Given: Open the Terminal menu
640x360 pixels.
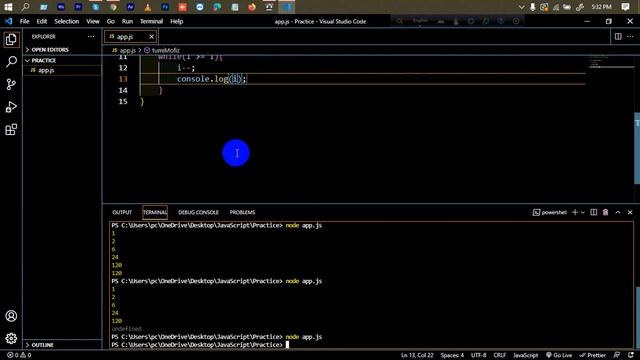Looking at the screenshot, I should coord(151,21).
